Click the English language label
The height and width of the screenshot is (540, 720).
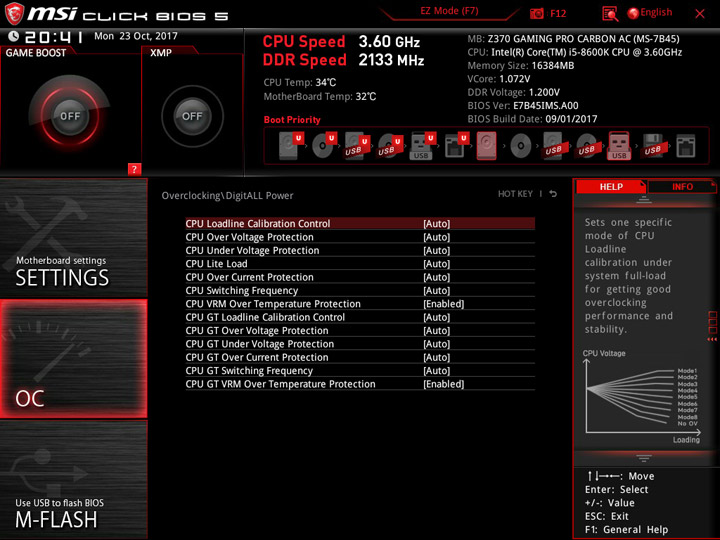click(x=656, y=12)
